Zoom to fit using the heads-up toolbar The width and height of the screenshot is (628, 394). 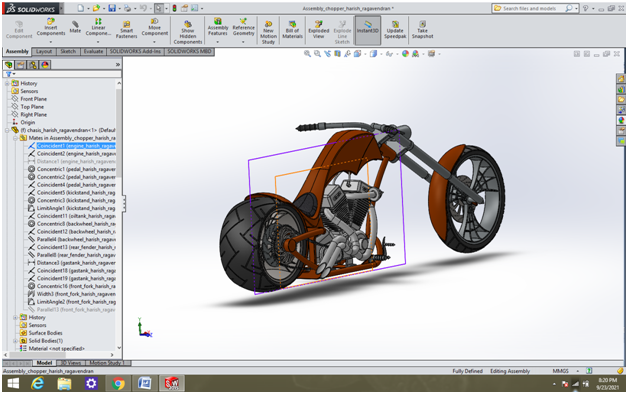tap(307, 54)
